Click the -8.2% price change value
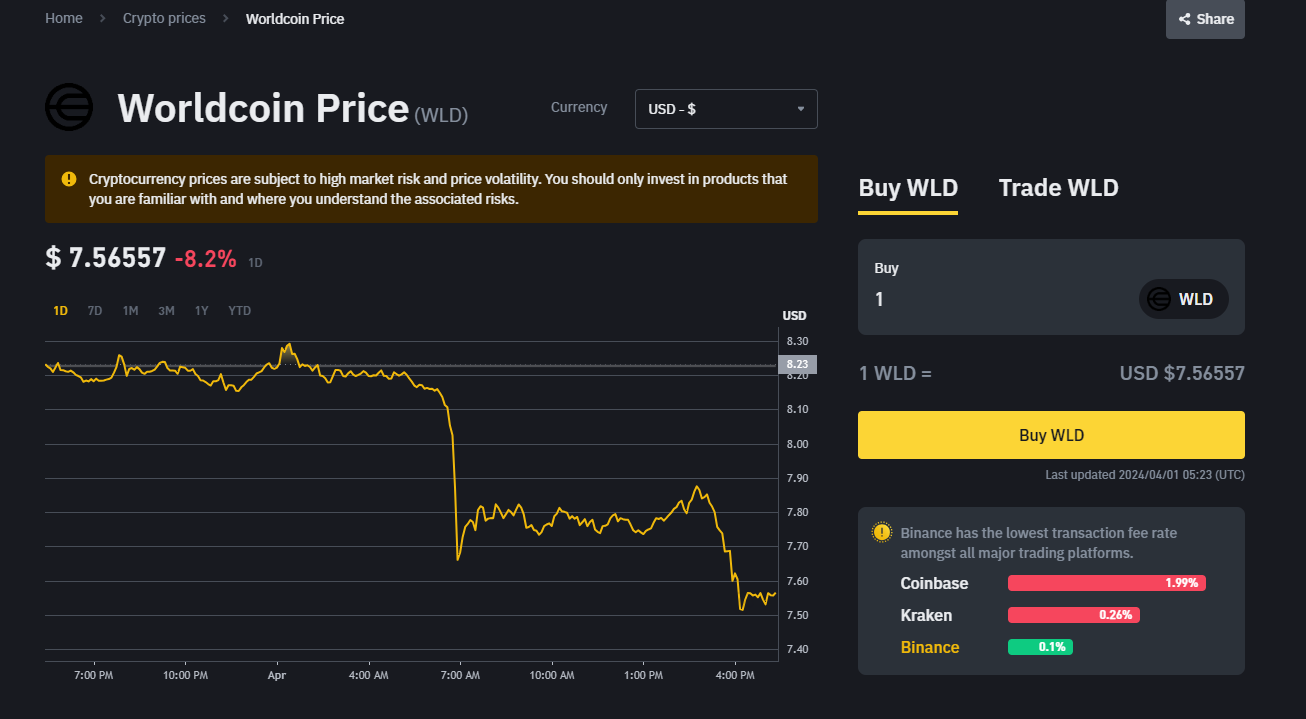The width and height of the screenshot is (1306, 719). [205, 259]
